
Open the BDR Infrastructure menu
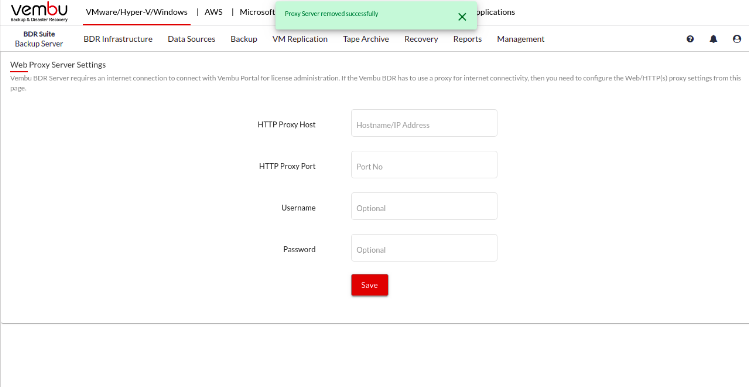pyautogui.click(x=118, y=39)
